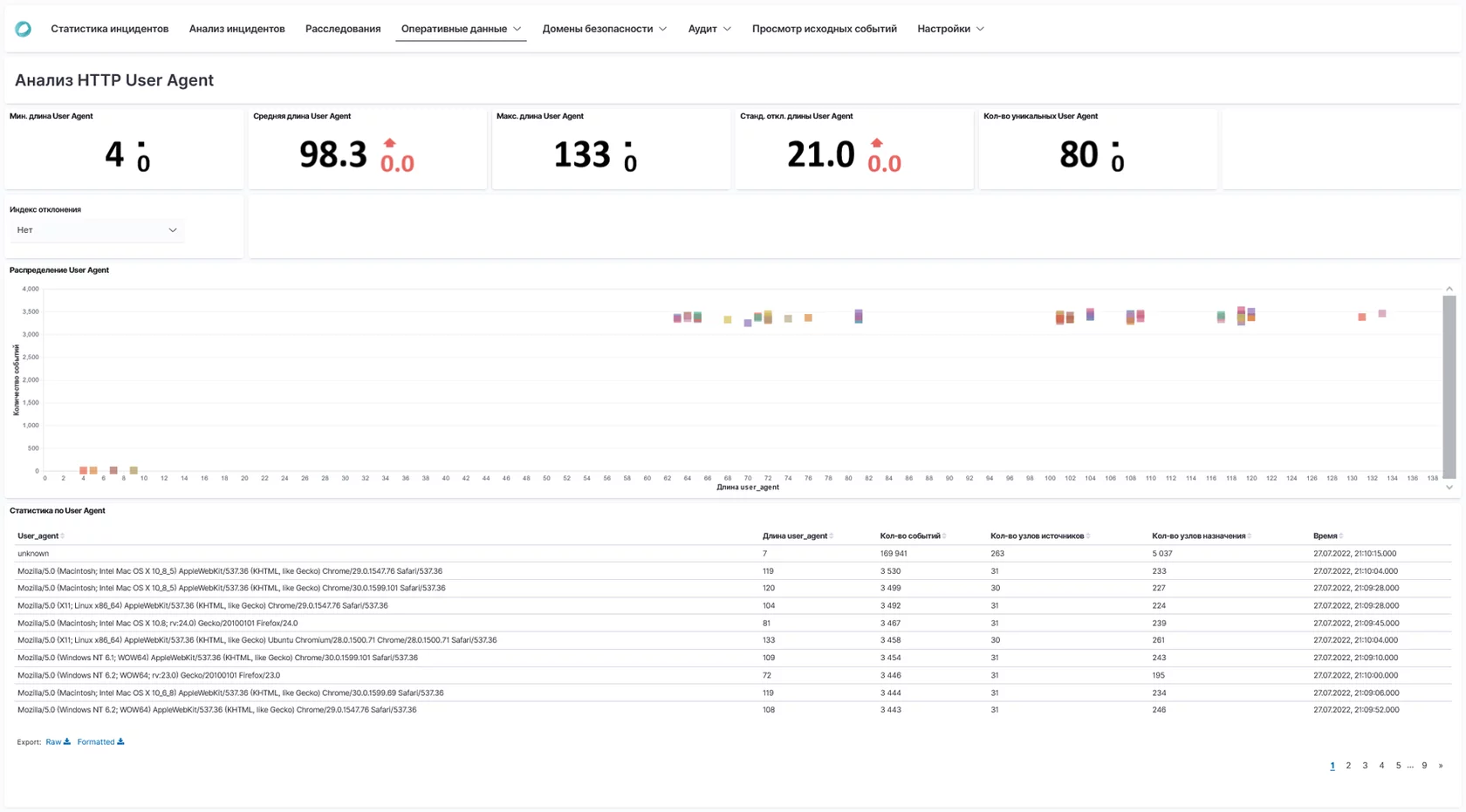
Task: Click the sort icon on User_agent column
Action: (x=64, y=536)
